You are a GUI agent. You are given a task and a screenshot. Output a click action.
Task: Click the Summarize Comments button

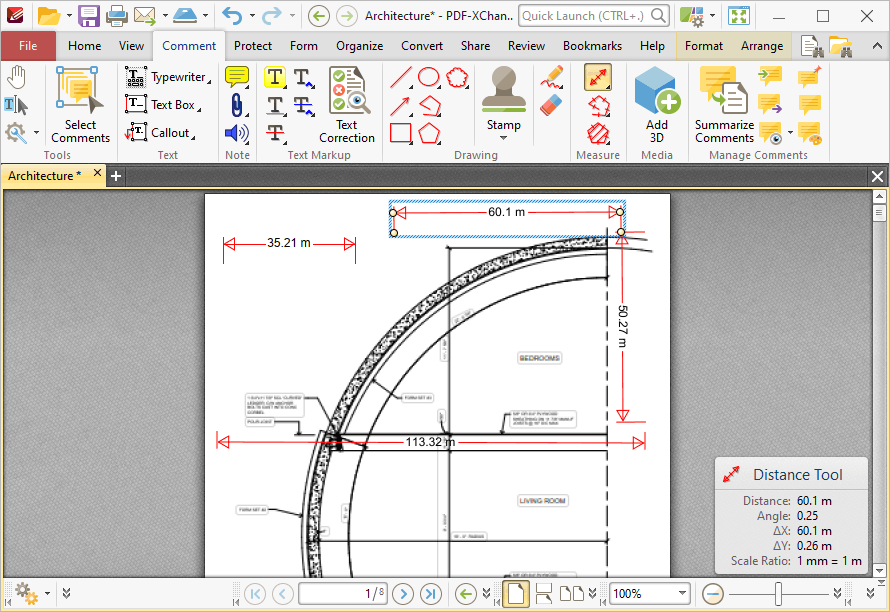[x=723, y=100]
